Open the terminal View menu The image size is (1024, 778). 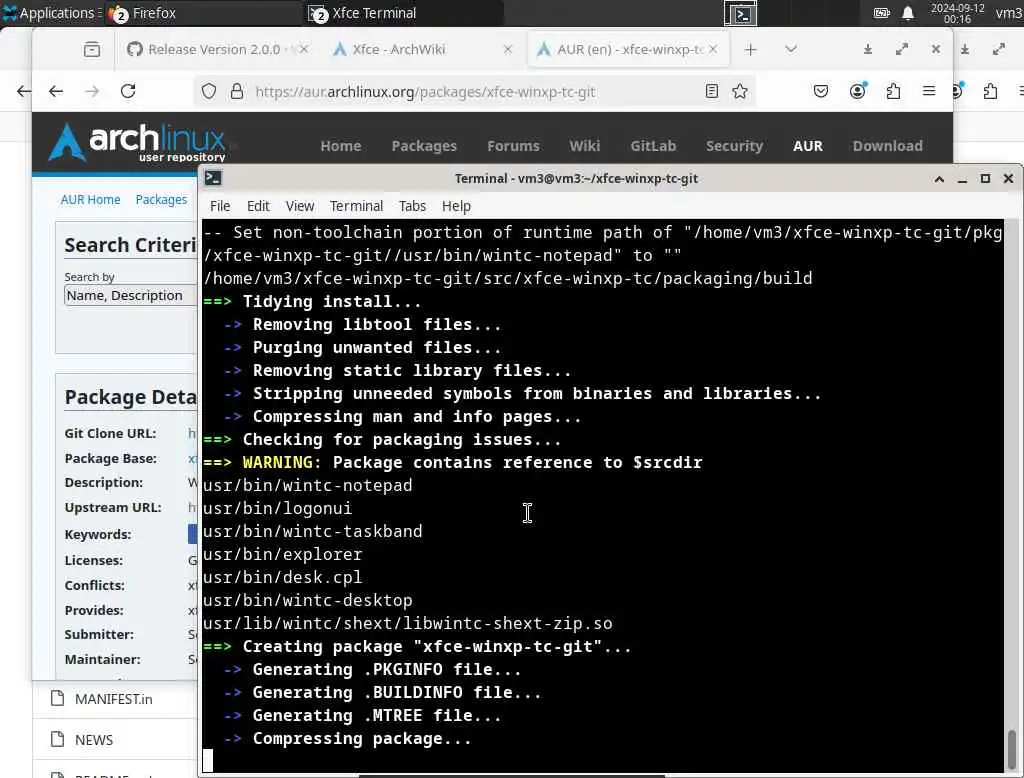coord(300,206)
